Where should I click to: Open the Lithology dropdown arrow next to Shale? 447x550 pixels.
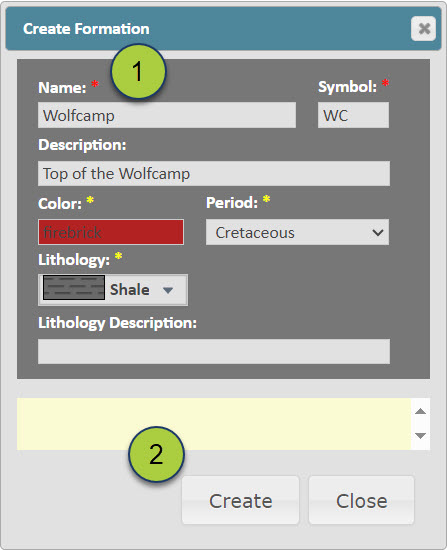(x=168, y=290)
